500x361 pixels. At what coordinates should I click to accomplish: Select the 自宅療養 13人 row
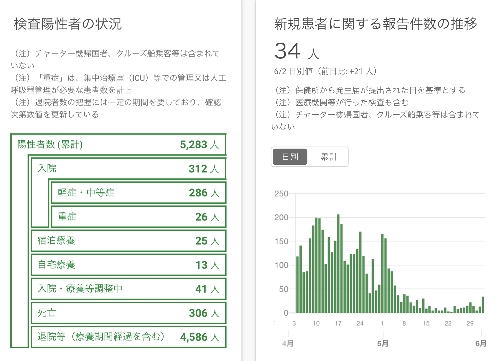tap(128, 265)
